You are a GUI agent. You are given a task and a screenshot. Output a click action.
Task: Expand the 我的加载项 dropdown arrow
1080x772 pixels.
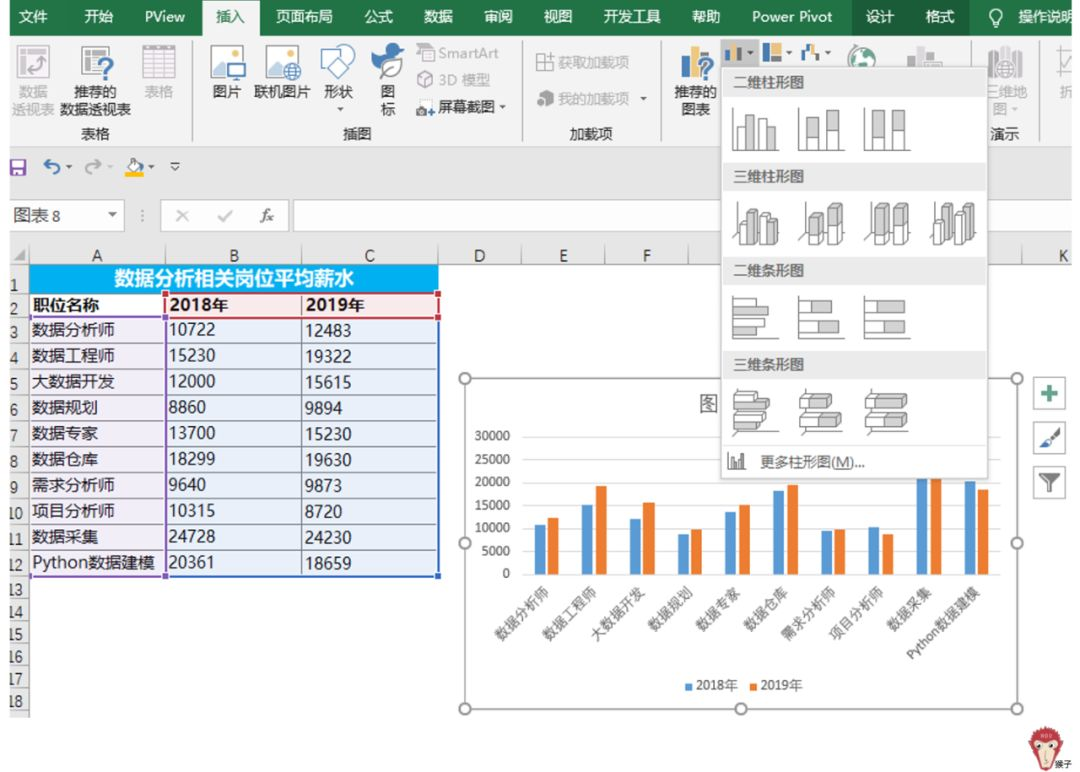click(643, 99)
